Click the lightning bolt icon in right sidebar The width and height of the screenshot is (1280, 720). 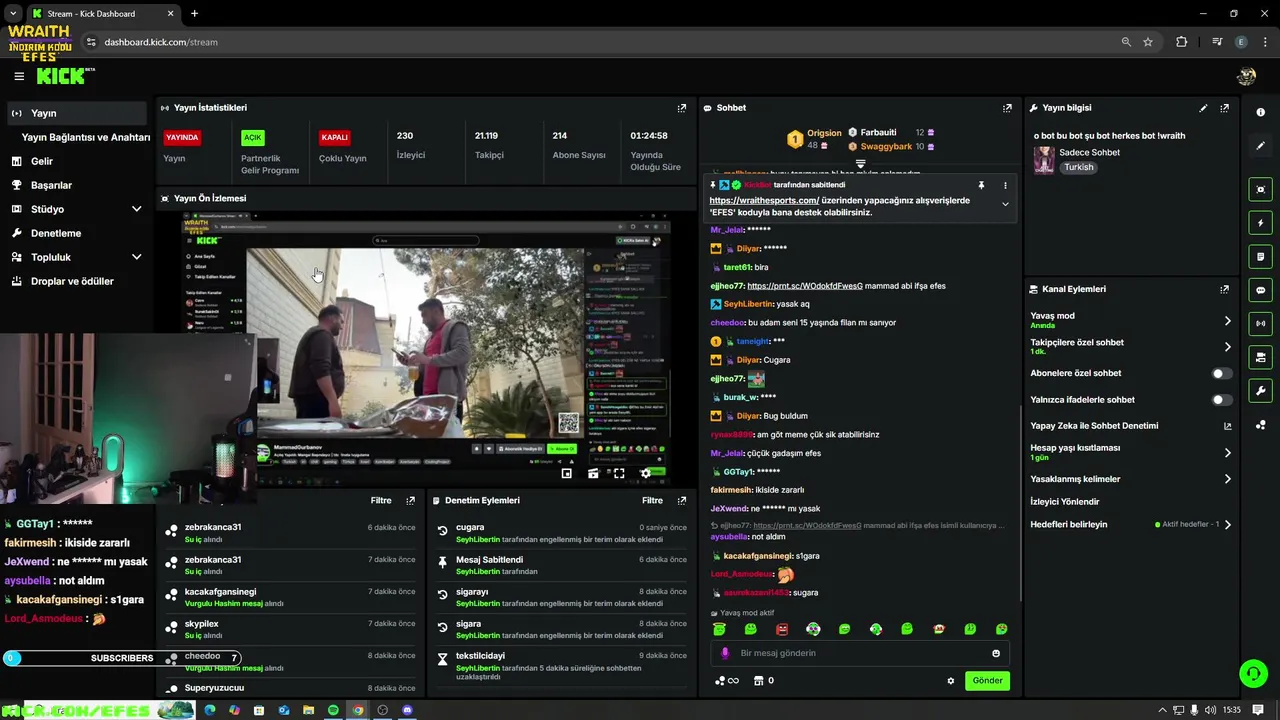tap(1260, 223)
